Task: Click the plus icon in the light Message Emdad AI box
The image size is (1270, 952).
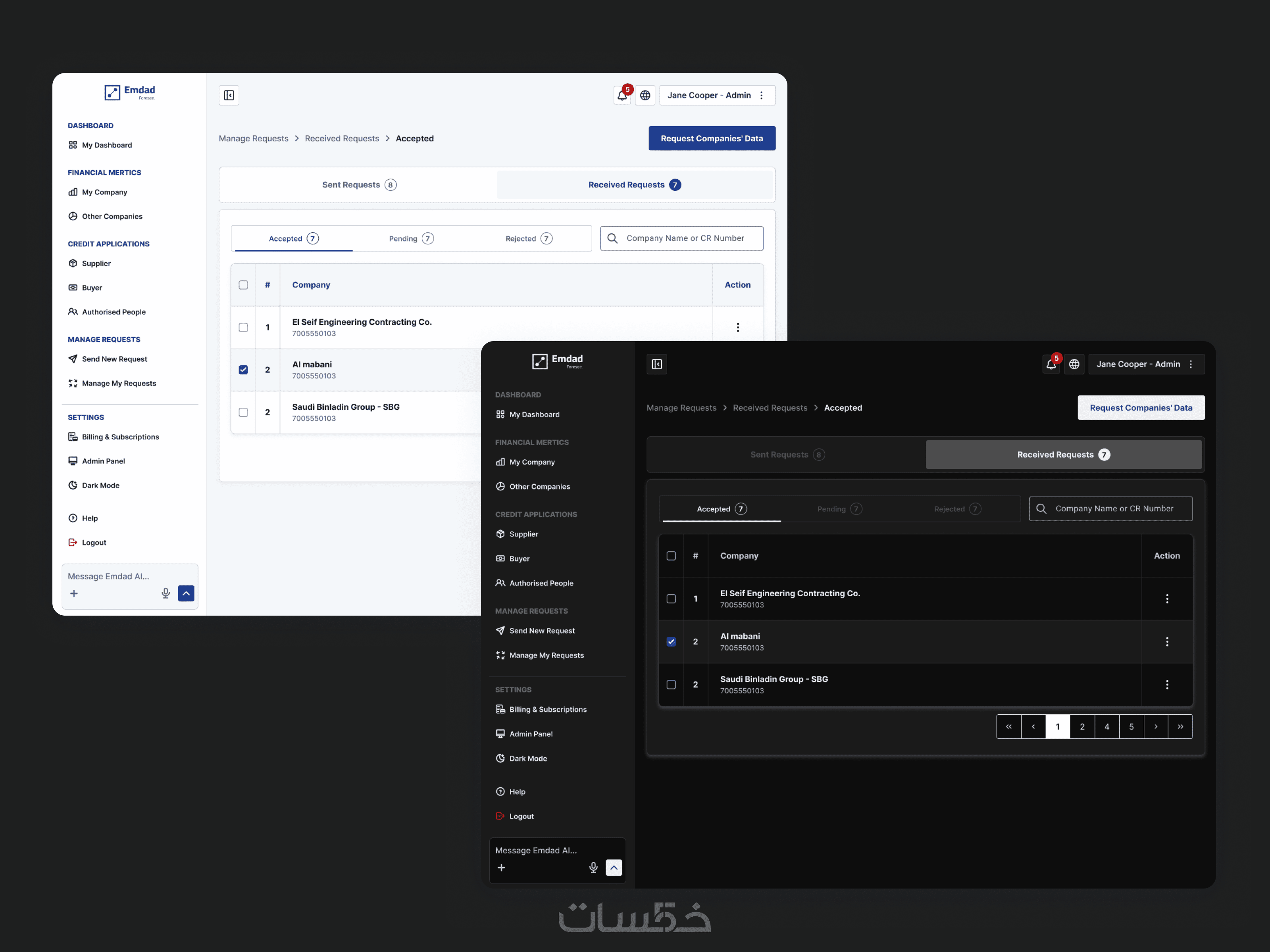Action: tap(74, 593)
